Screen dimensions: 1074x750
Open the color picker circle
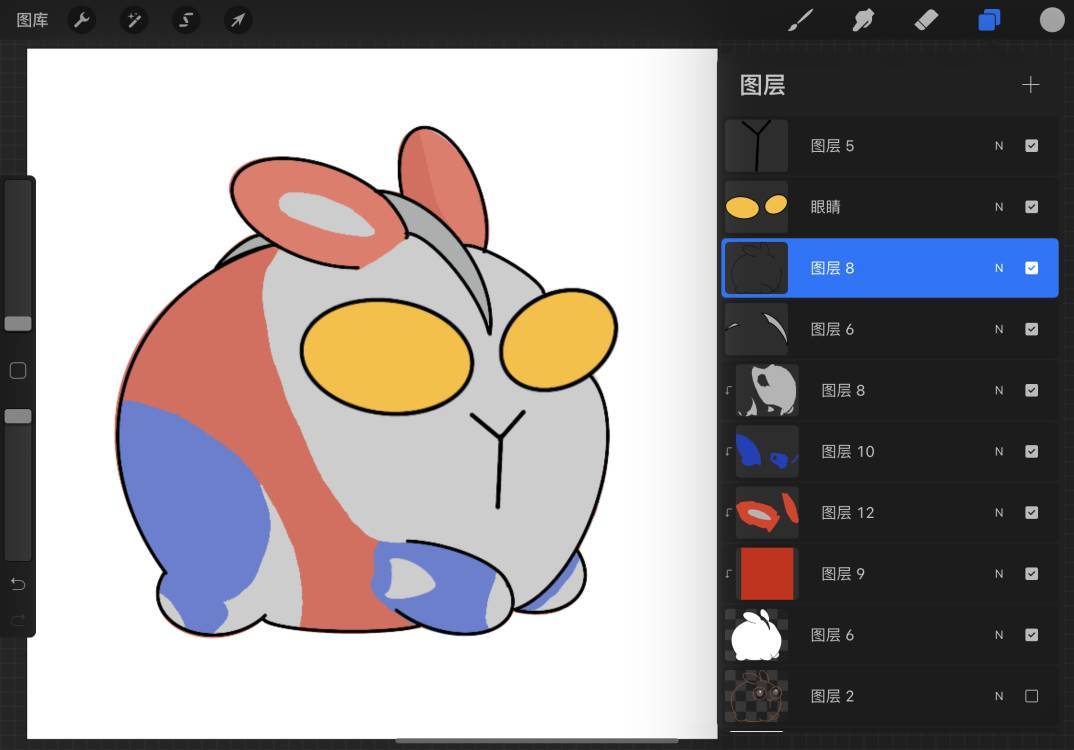(1052, 20)
